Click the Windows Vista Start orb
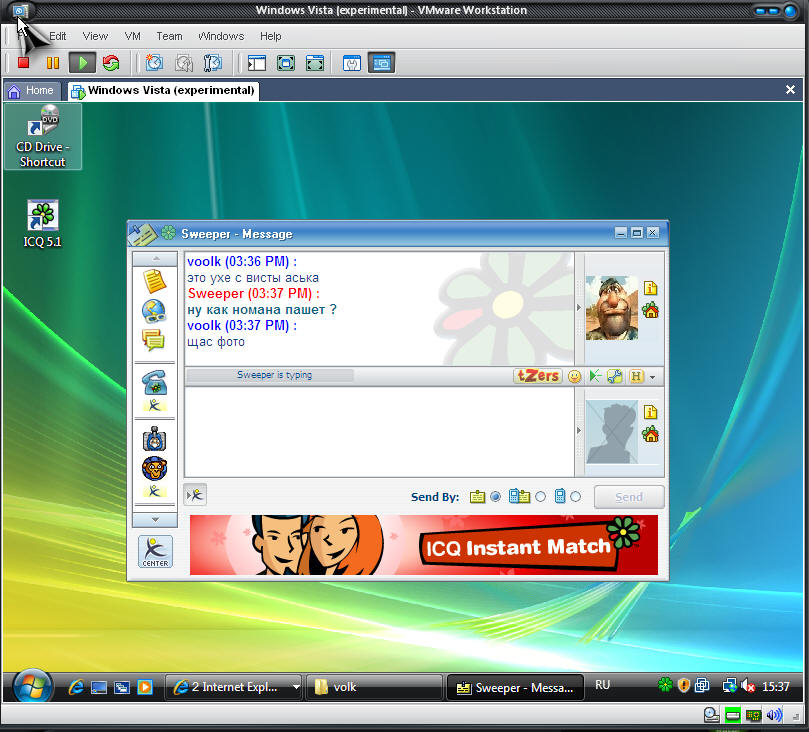 (33, 687)
